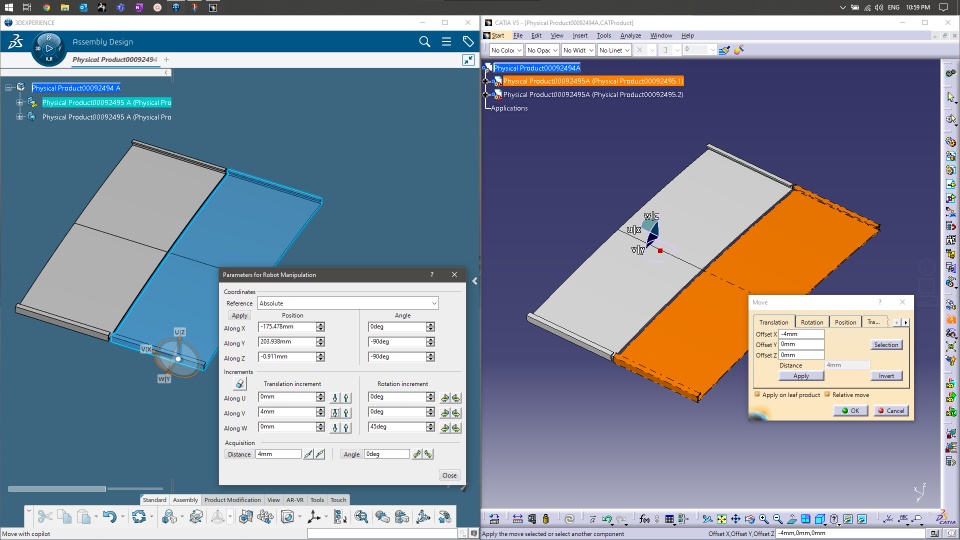Click the axis system icon in 3DEXPERIENCE toolbar
960x540 pixels.
pyautogui.click(x=314, y=517)
